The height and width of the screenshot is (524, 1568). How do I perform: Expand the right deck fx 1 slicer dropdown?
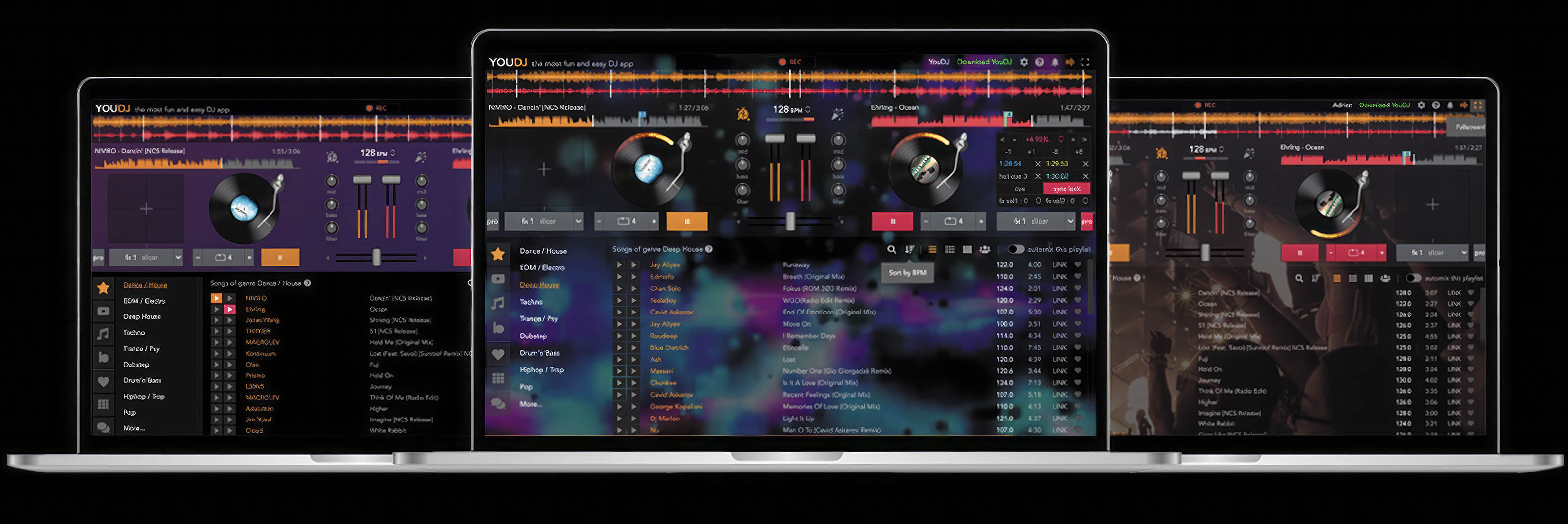1035,221
